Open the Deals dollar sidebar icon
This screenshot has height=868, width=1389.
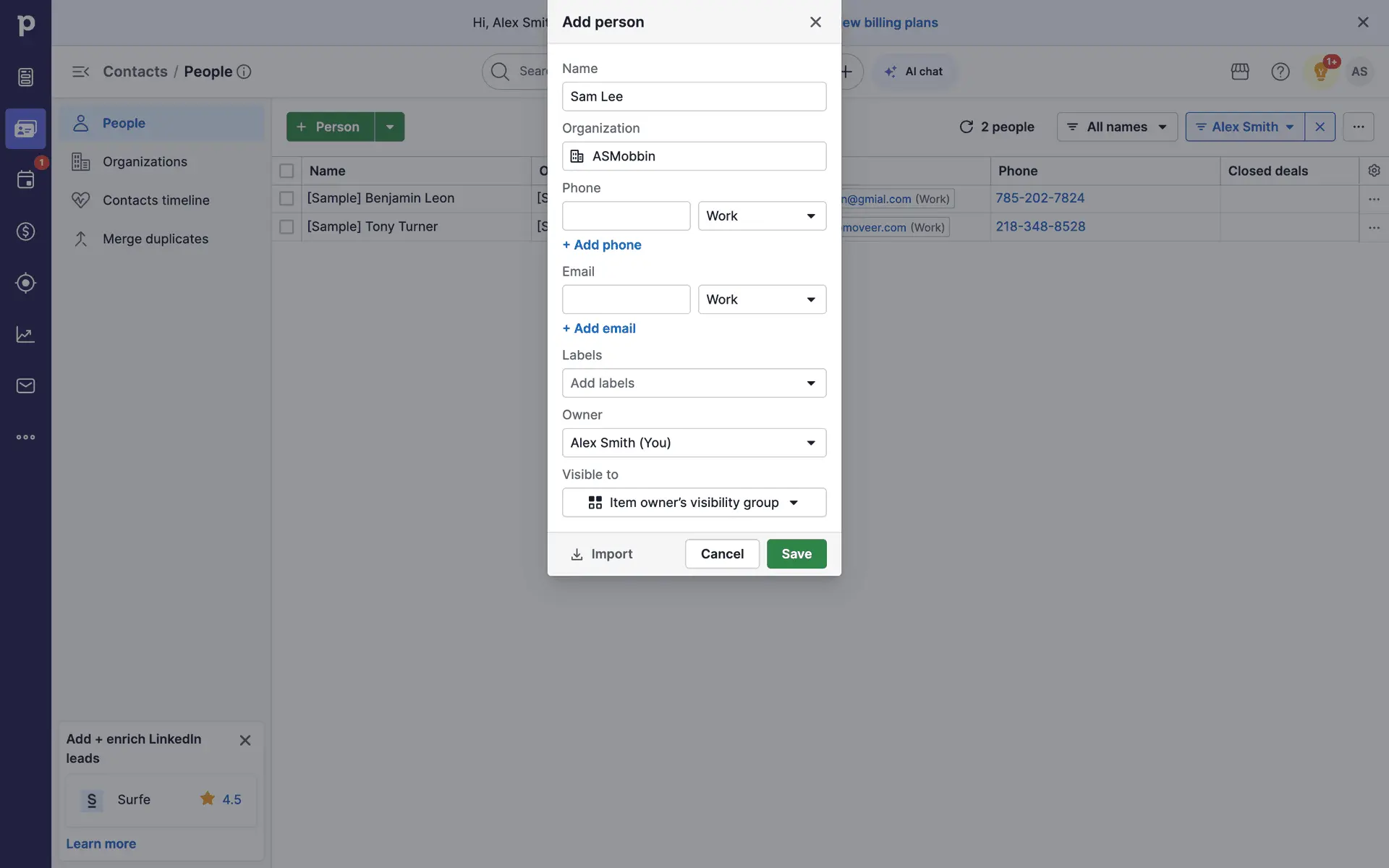click(25, 231)
